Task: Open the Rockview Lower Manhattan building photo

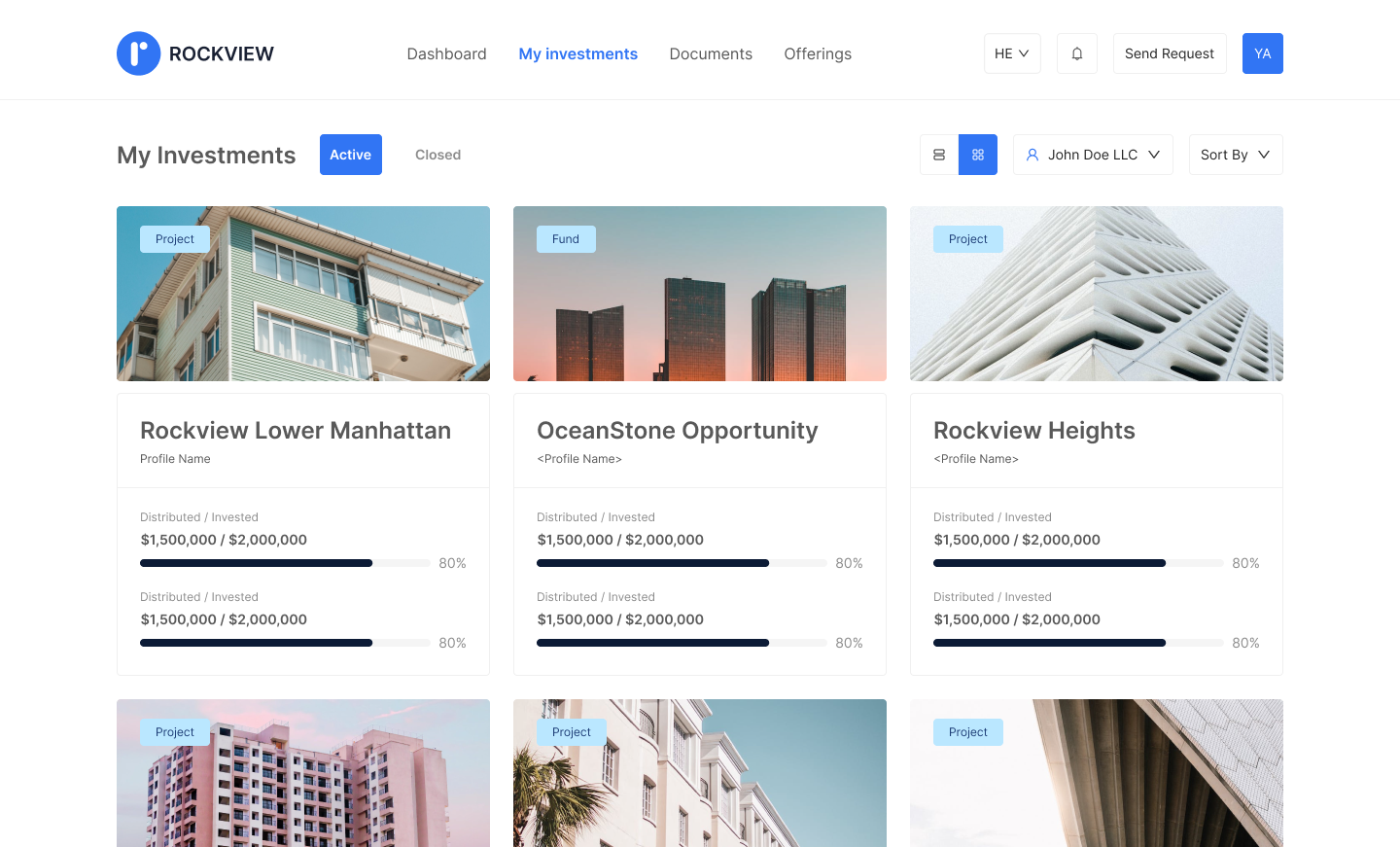Action: coord(302,293)
